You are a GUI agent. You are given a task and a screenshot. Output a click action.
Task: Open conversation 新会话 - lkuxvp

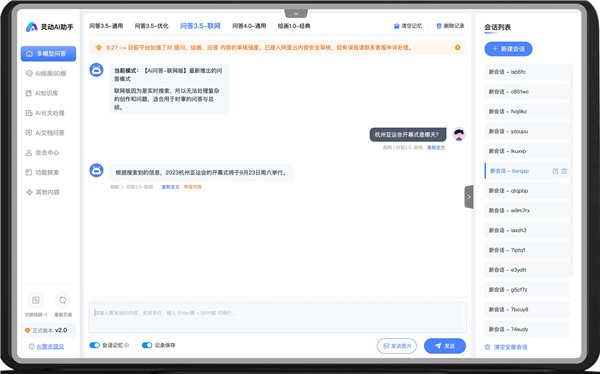pyautogui.click(x=527, y=151)
